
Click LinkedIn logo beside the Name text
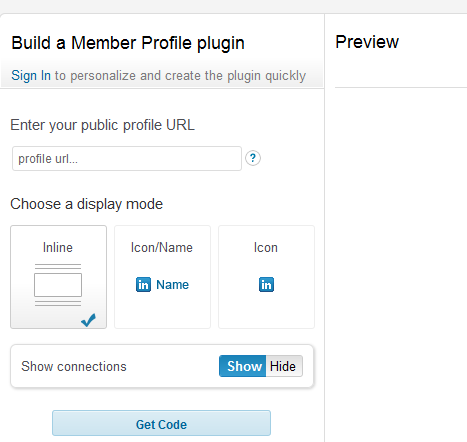(x=143, y=285)
